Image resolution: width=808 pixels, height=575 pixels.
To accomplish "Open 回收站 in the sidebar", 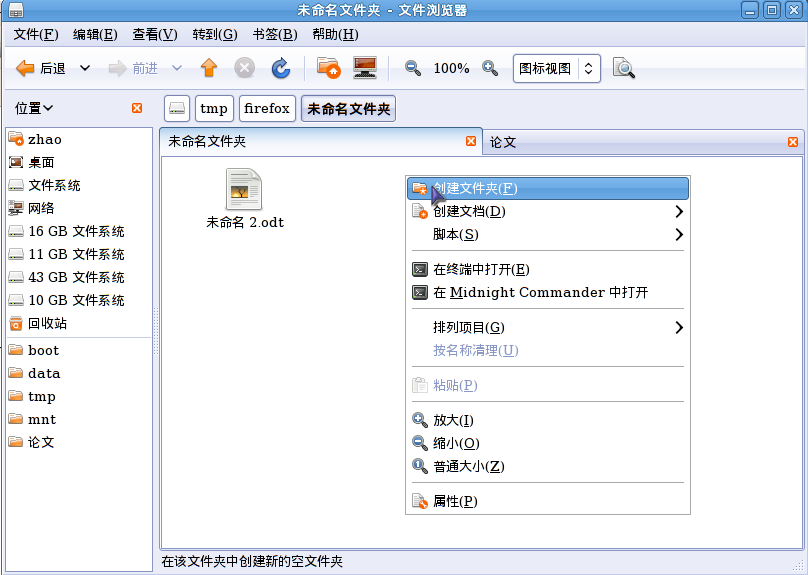I will click(80, 324).
